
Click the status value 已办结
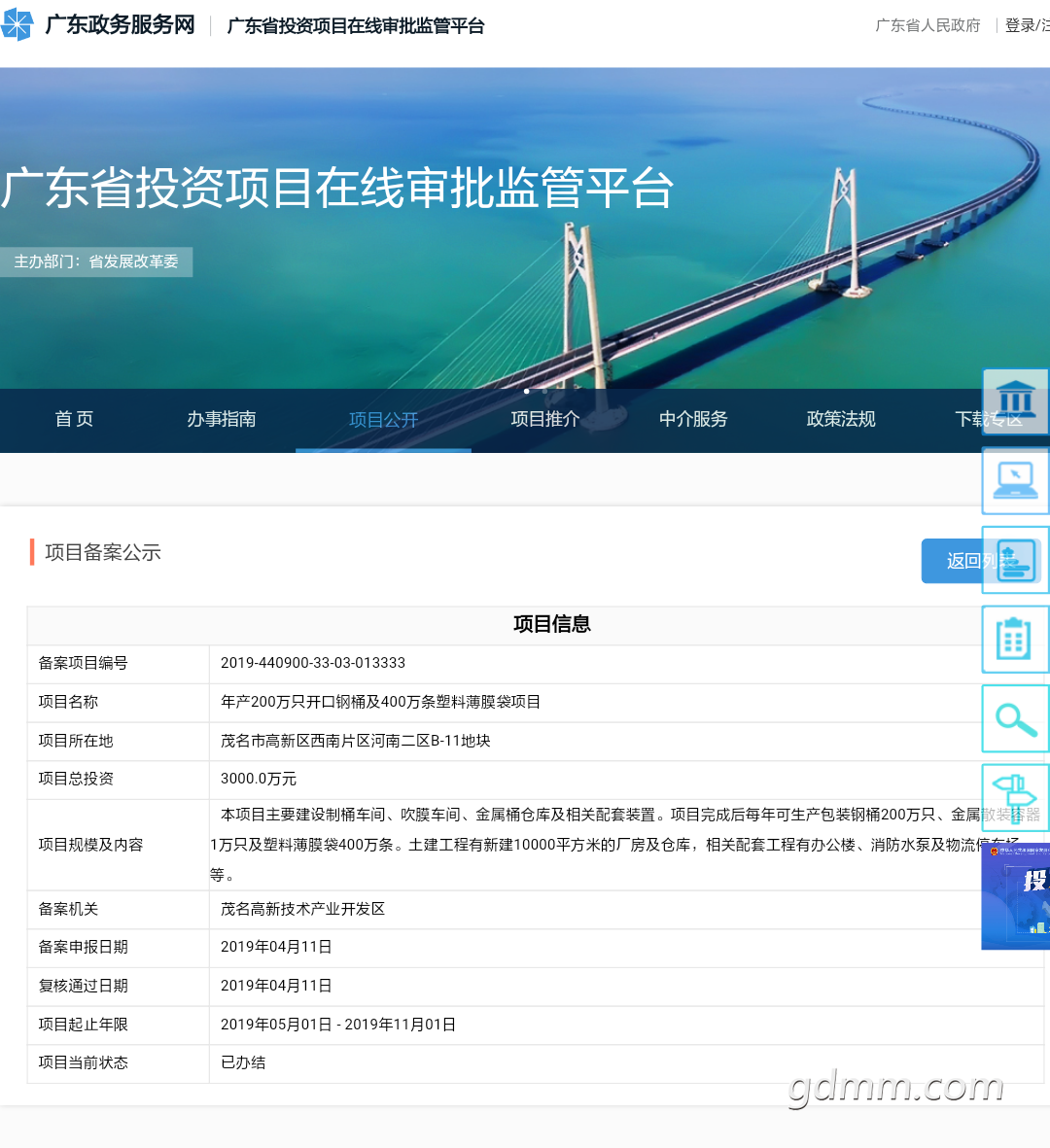pyautogui.click(x=243, y=1062)
